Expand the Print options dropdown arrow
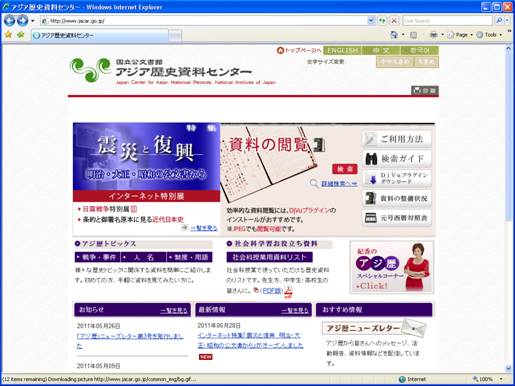Viewport: 515px width, 386px height. 443,35
